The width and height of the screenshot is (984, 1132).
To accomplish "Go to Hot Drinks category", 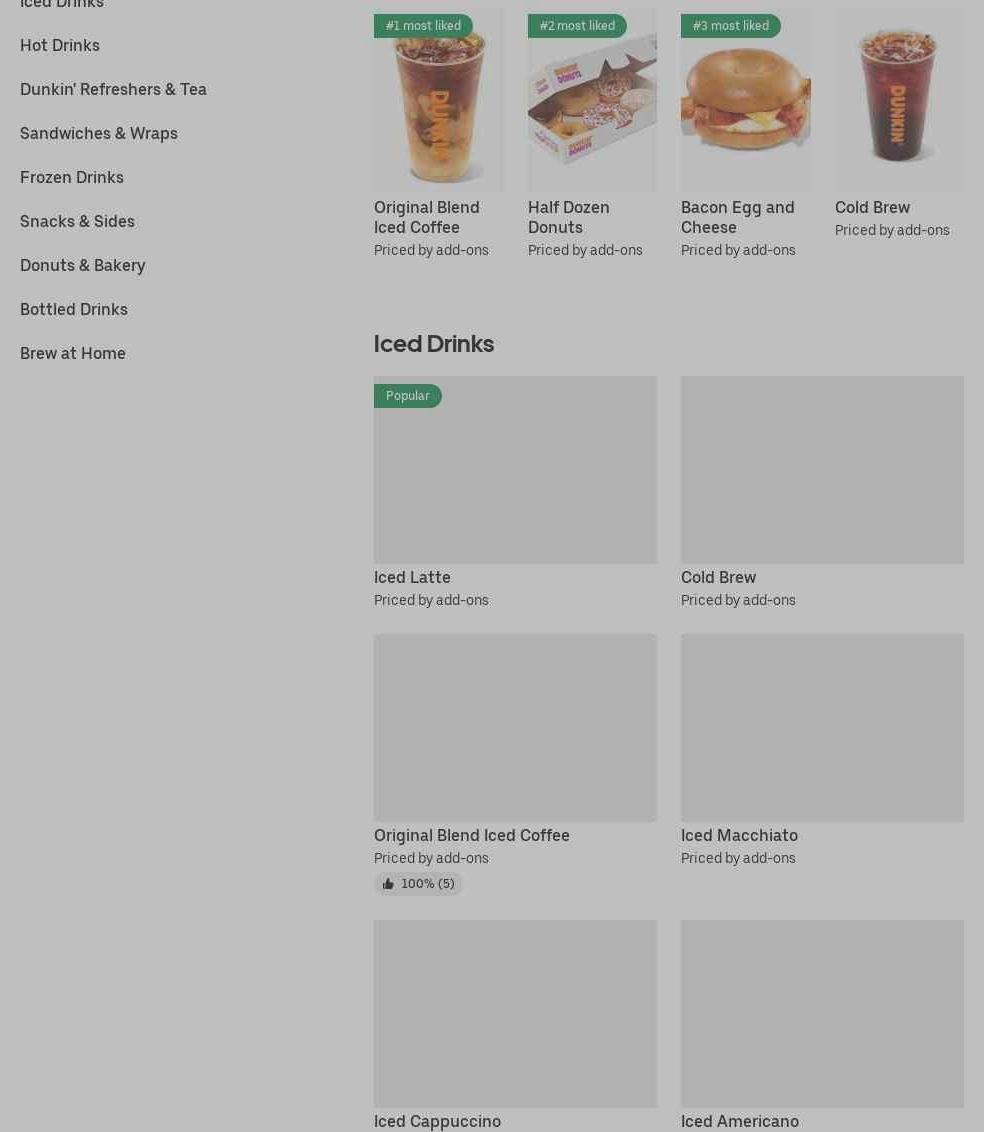I will (60, 45).
